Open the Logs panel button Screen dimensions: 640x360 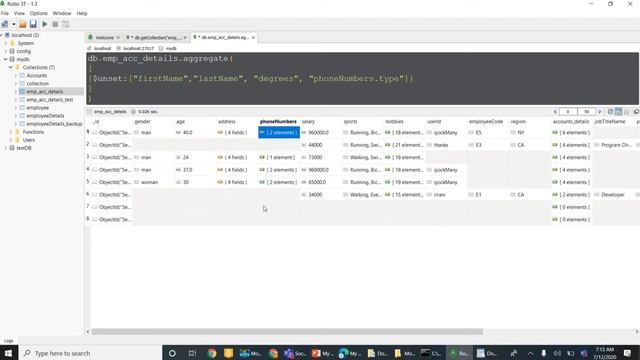coord(9,340)
